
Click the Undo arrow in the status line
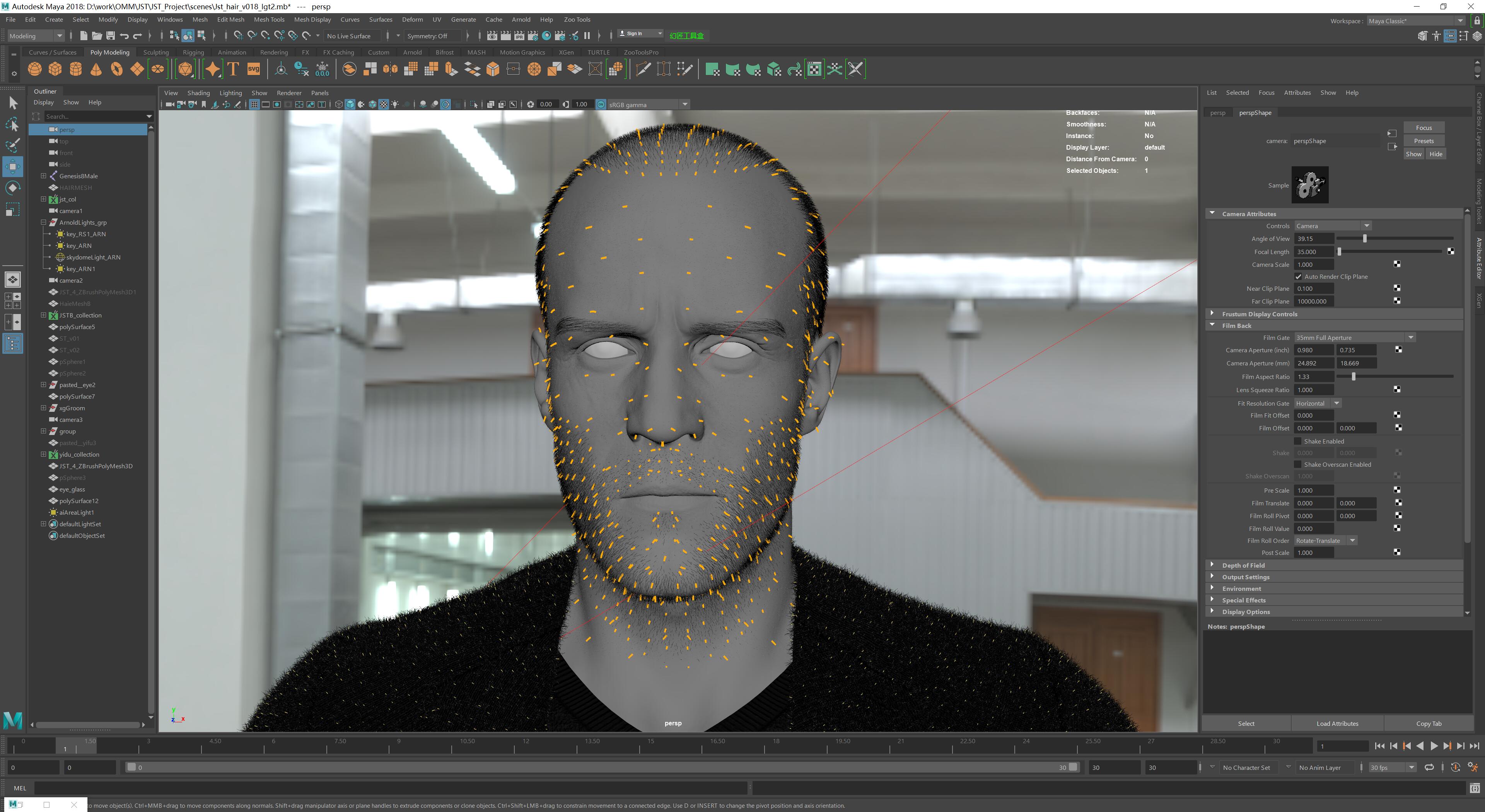pos(124,36)
